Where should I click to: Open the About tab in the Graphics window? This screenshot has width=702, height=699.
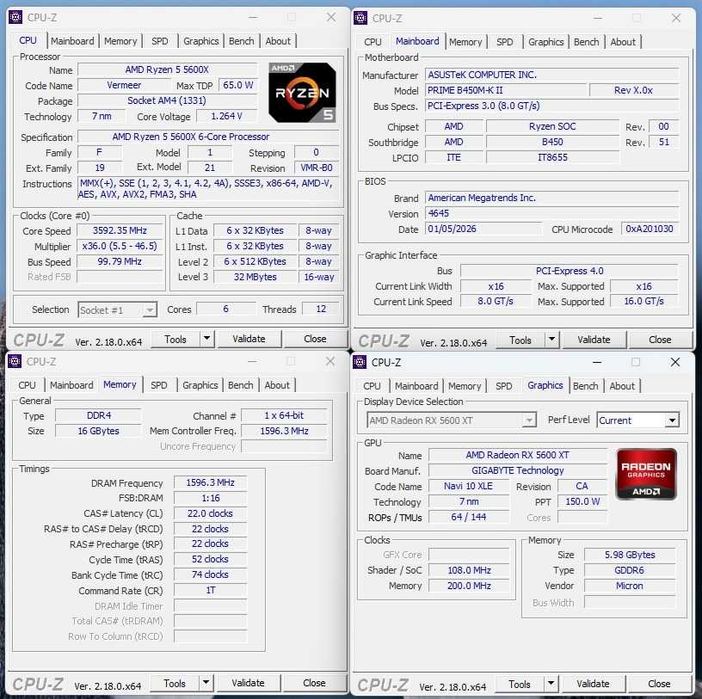click(x=622, y=386)
